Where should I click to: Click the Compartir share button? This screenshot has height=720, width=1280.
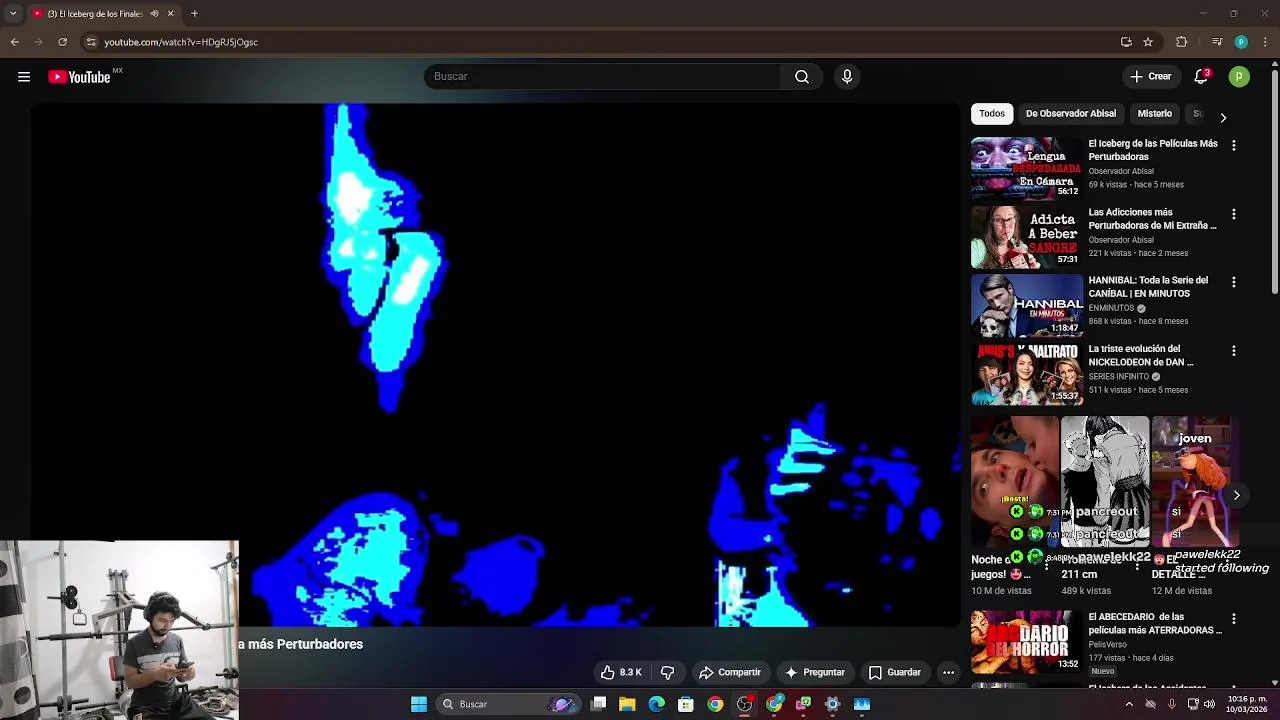point(730,673)
